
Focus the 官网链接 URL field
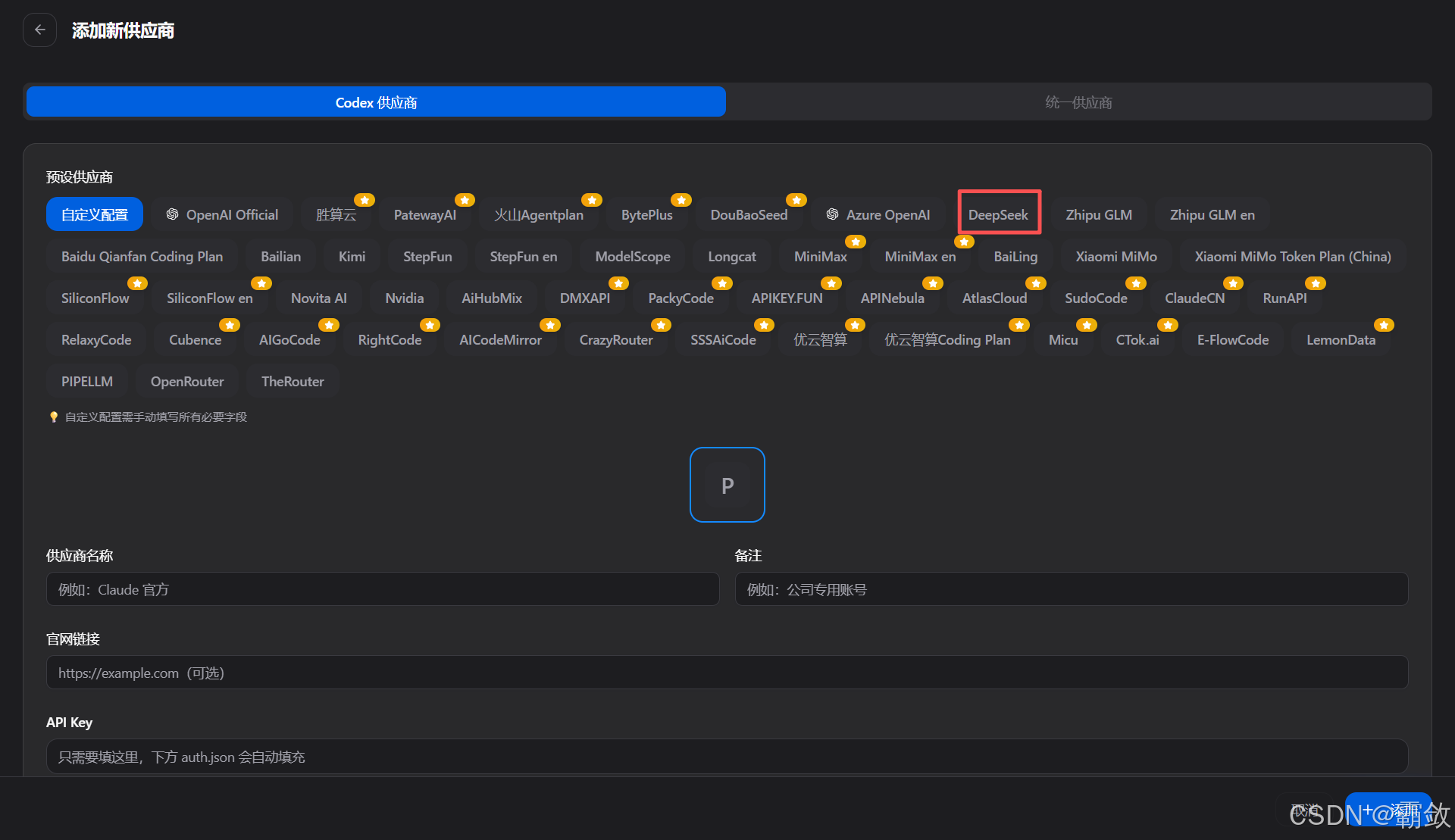click(x=727, y=672)
